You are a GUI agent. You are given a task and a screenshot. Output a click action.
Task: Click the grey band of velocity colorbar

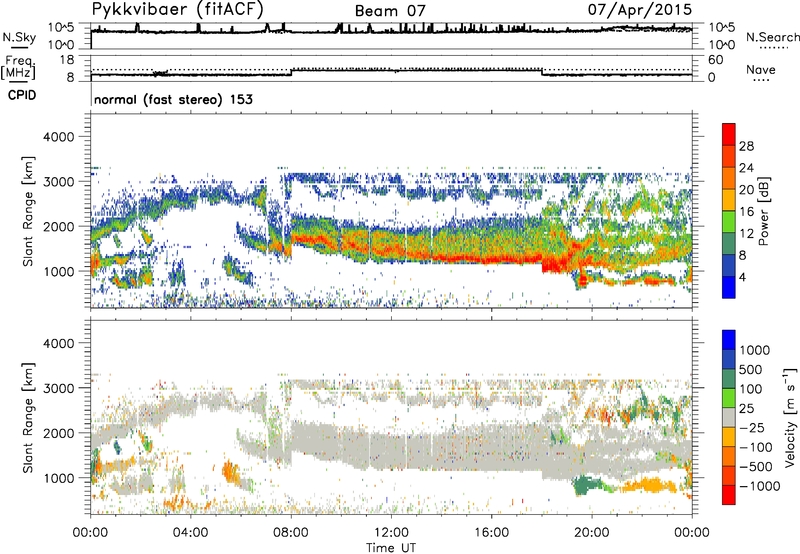[729, 418]
